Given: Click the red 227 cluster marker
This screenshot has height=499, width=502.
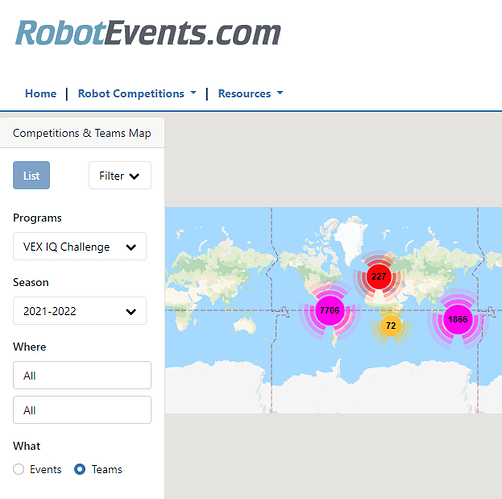Looking at the screenshot, I should pyautogui.click(x=379, y=277).
